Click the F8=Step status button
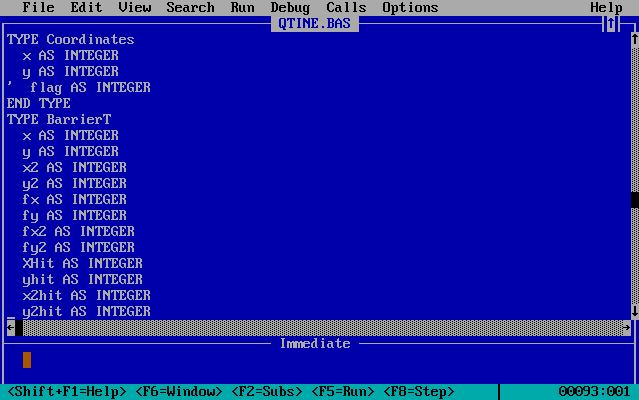 [419, 391]
